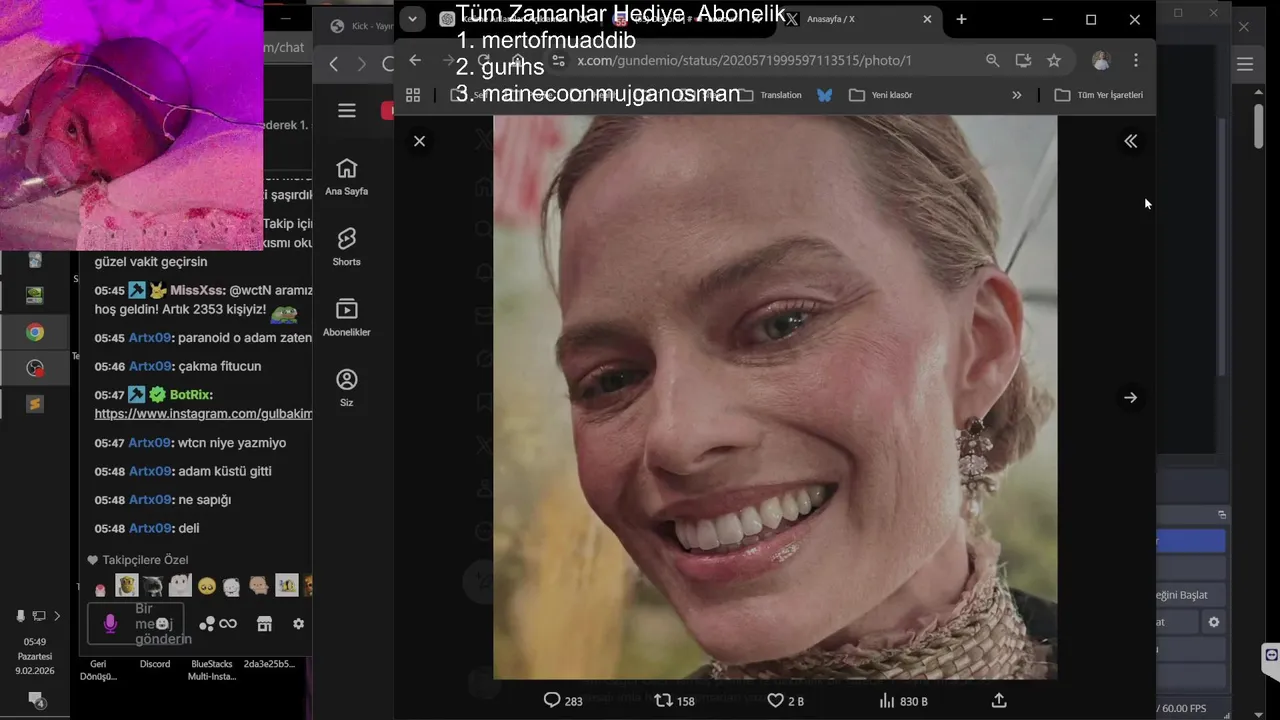Click Artx09 on 'çakma fitucun' message
Viewport: 1280px width, 720px height.
pyautogui.click(x=150, y=366)
